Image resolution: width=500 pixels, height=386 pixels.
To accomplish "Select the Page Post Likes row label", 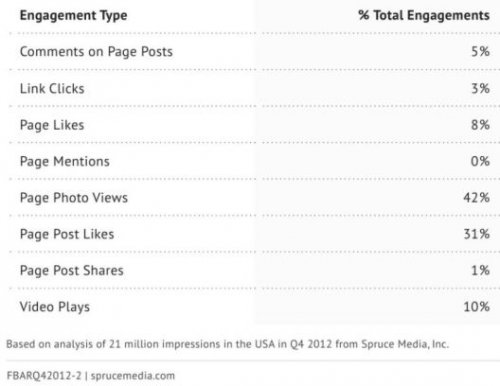I will pyautogui.click(x=67, y=234).
